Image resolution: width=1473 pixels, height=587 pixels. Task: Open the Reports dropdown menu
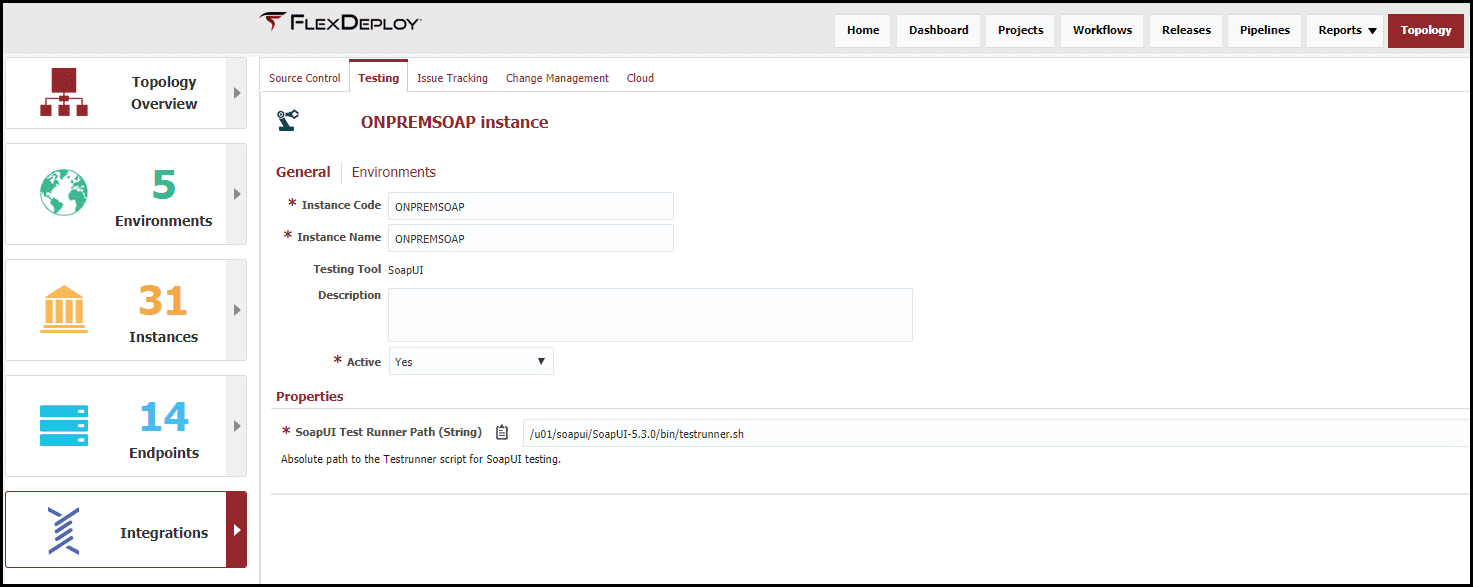[1347, 30]
